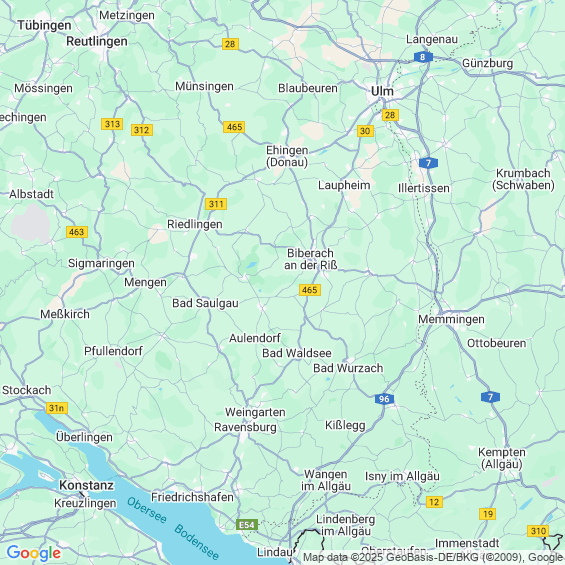Click the 463 road shield near Albstadt
Screen dimensions: 565x565
click(x=77, y=232)
